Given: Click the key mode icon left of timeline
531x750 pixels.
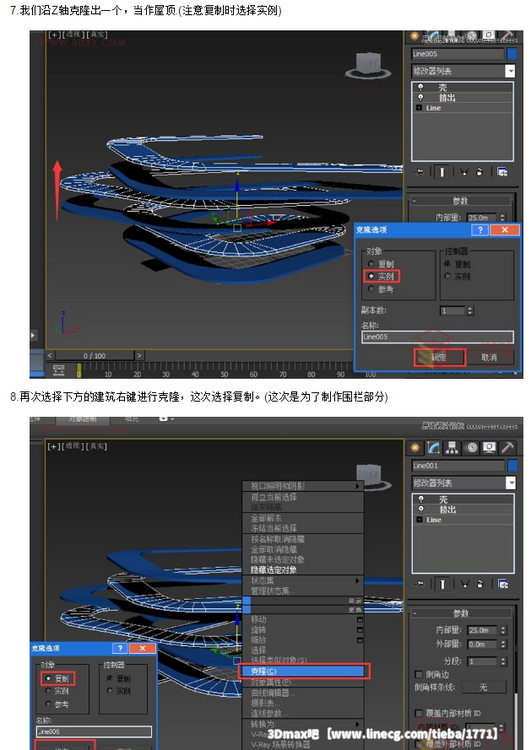Looking at the screenshot, I should coord(59,370).
